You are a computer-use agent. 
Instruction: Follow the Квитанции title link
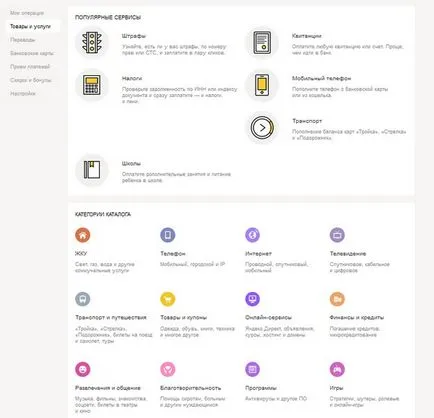point(307,36)
